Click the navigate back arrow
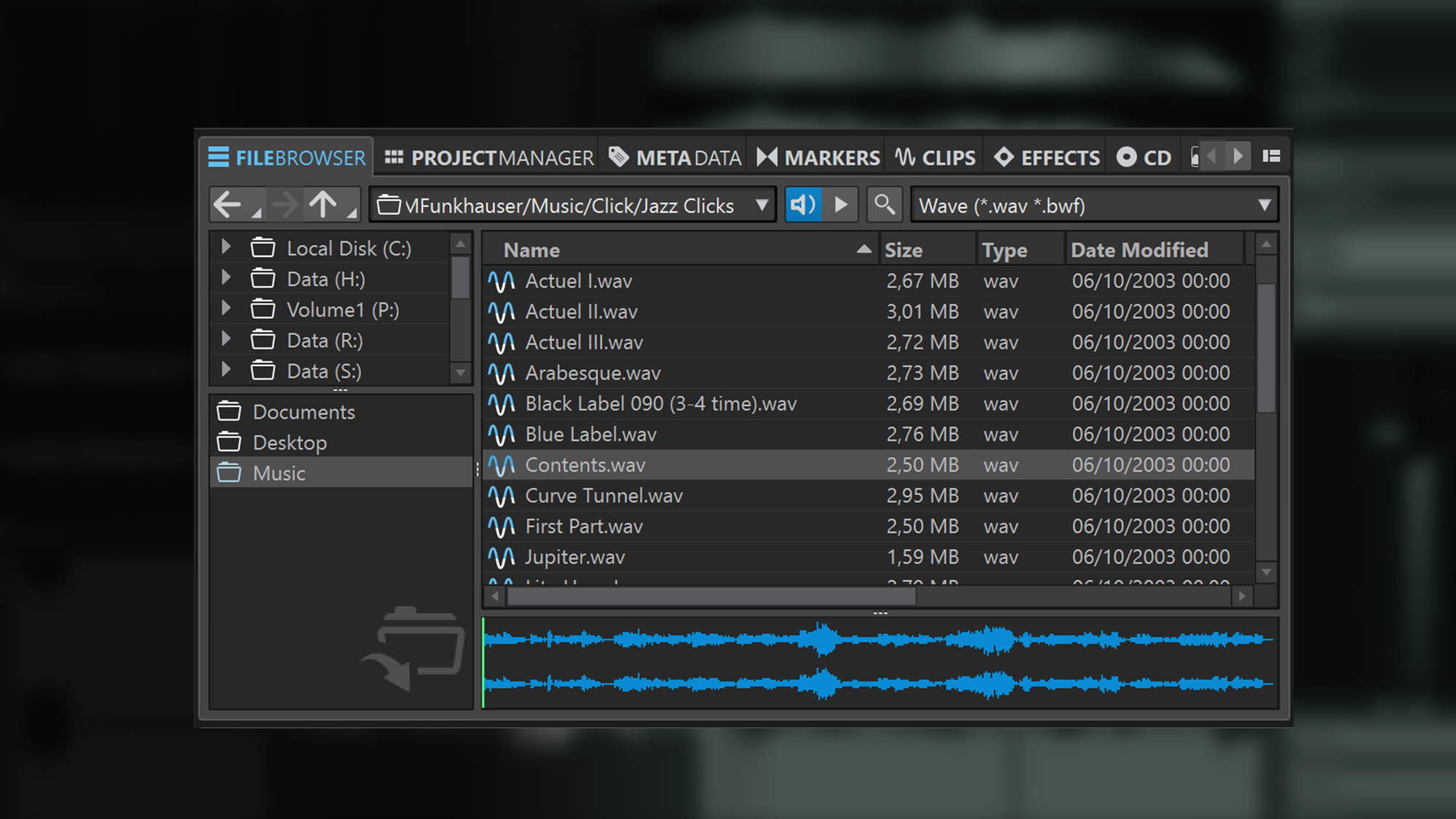The height and width of the screenshot is (819, 1456). click(228, 205)
